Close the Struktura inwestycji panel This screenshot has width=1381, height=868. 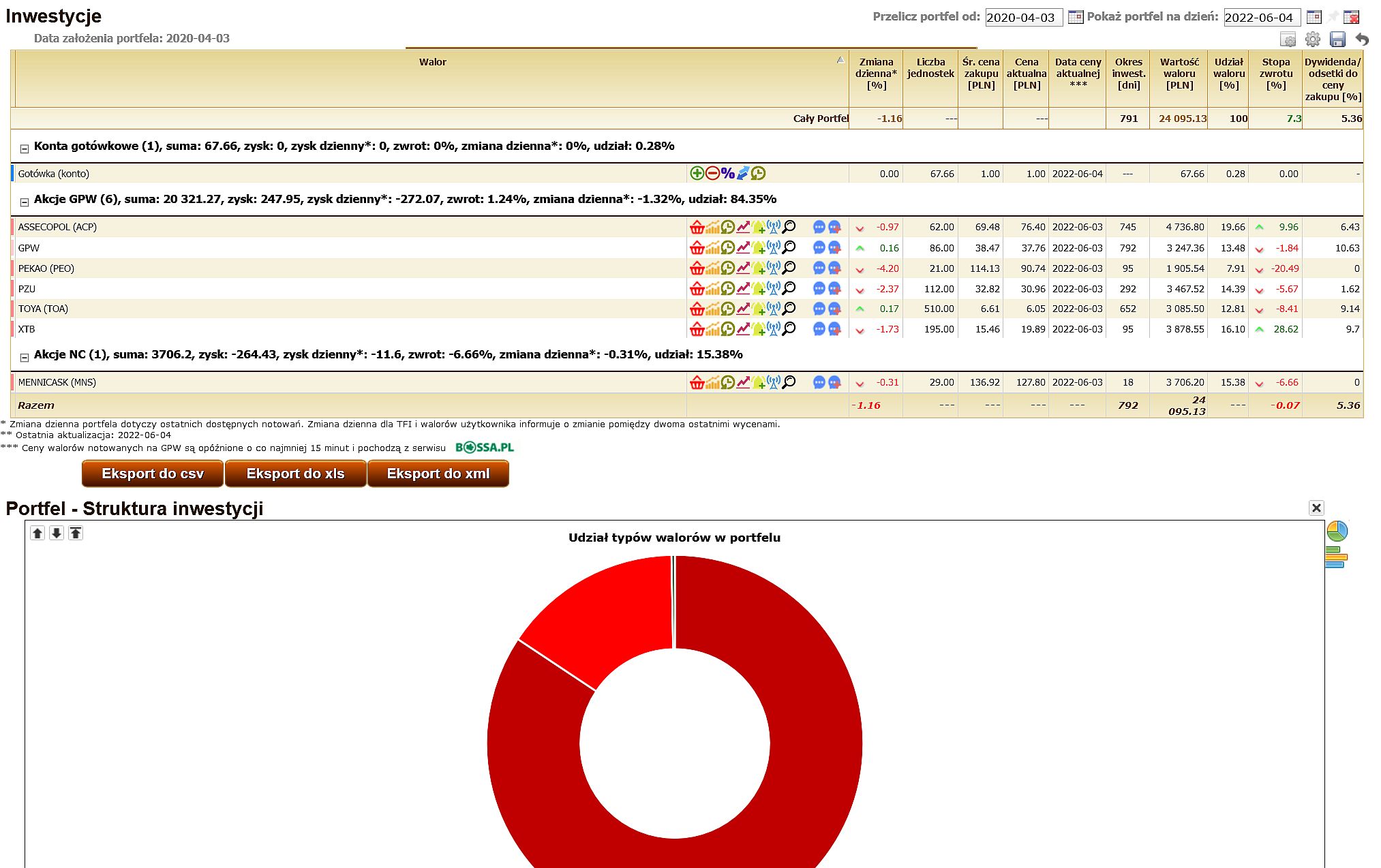click(1316, 508)
